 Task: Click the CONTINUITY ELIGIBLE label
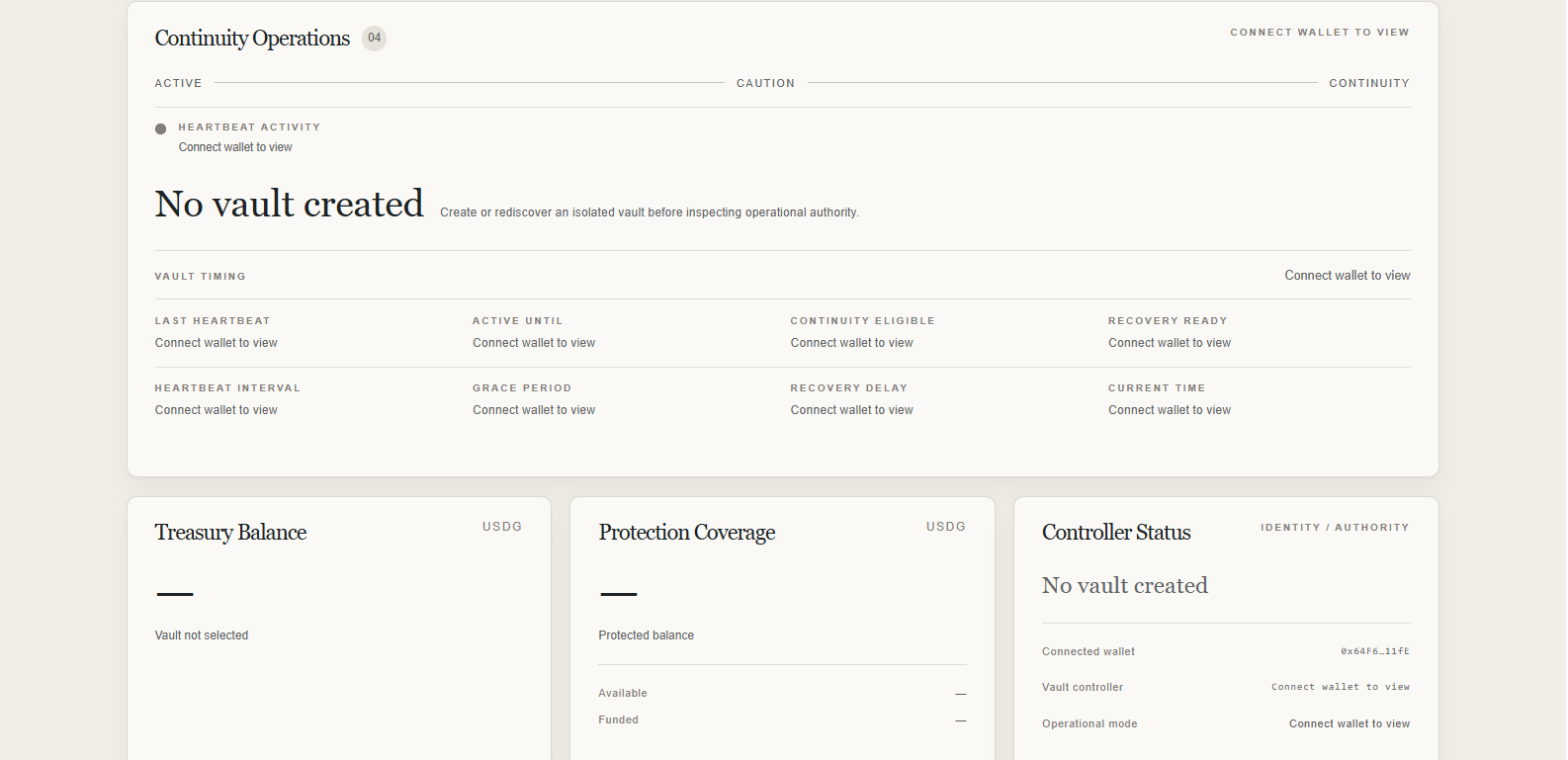coord(862,321)
